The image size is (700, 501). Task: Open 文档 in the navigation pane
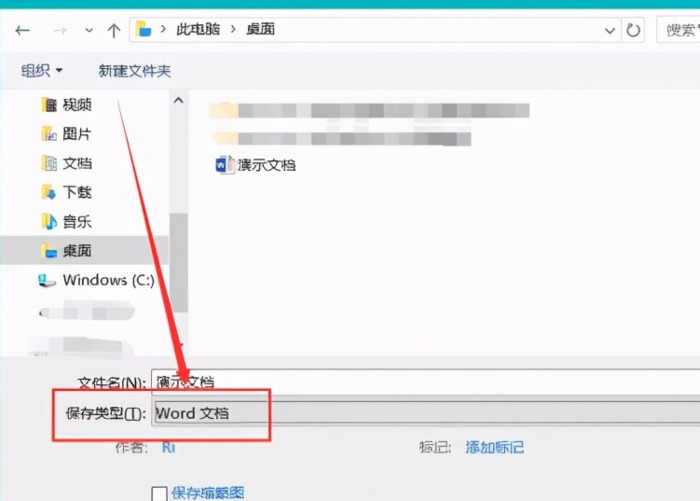77,163
